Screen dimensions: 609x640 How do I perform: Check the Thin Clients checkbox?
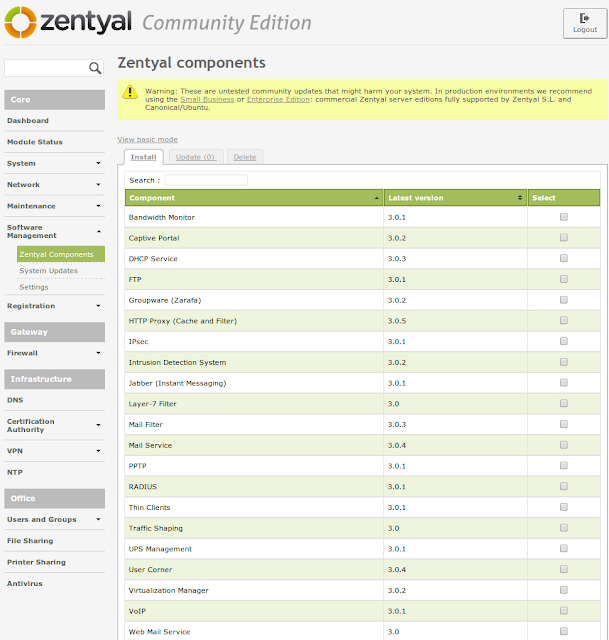coord(564,507)
